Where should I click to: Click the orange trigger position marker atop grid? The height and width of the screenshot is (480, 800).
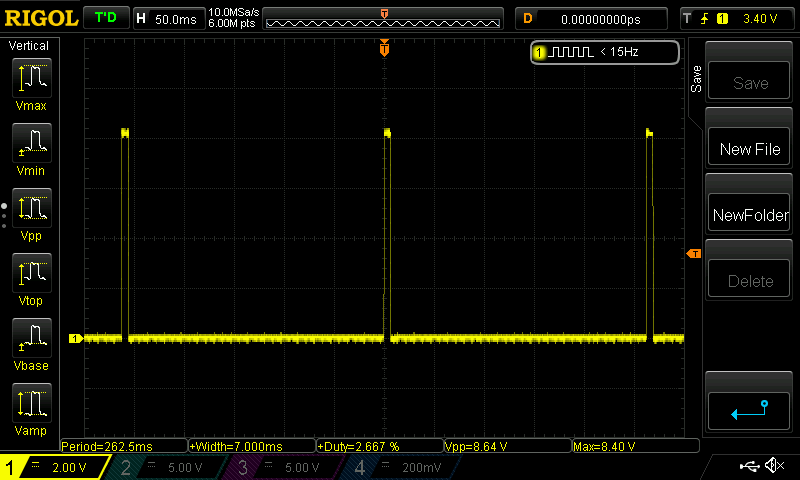tap(384, 47)
